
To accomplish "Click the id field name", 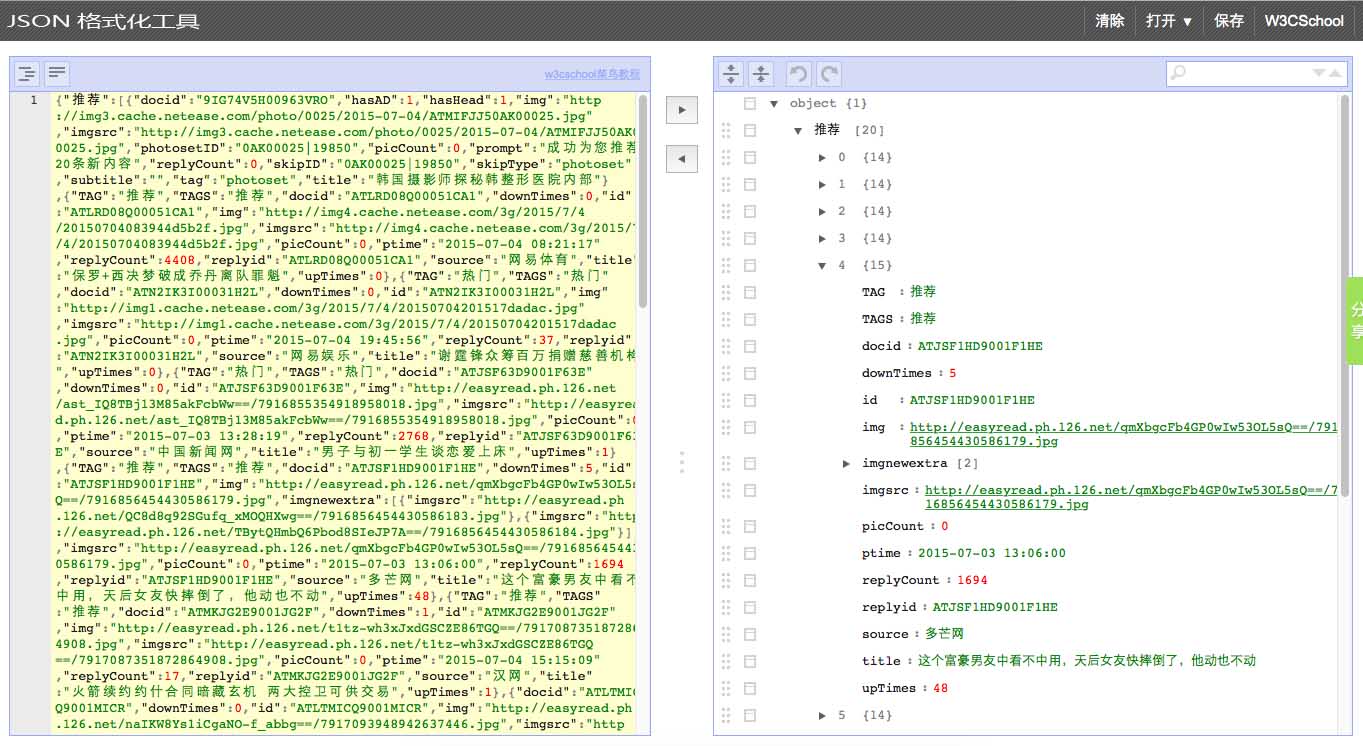I will tap(869, 400).
